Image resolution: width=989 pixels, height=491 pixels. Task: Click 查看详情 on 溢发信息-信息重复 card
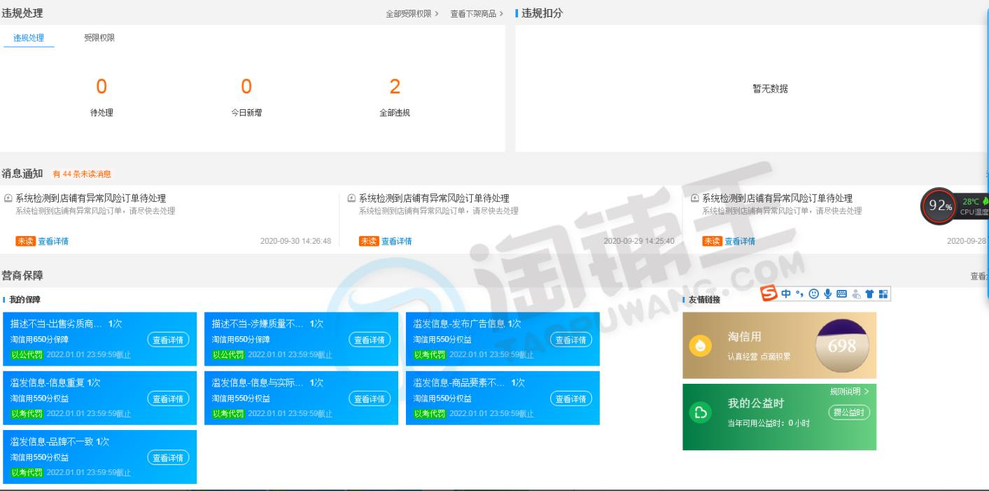coord(169,399)
